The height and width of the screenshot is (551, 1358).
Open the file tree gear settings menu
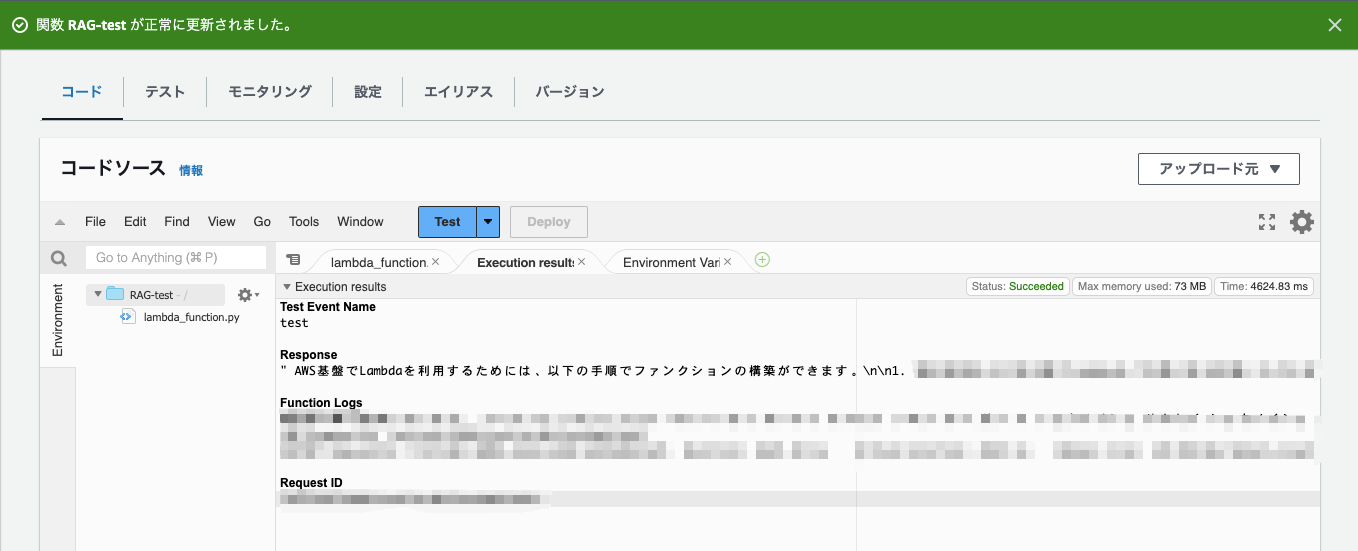click(x=248, y=295)
